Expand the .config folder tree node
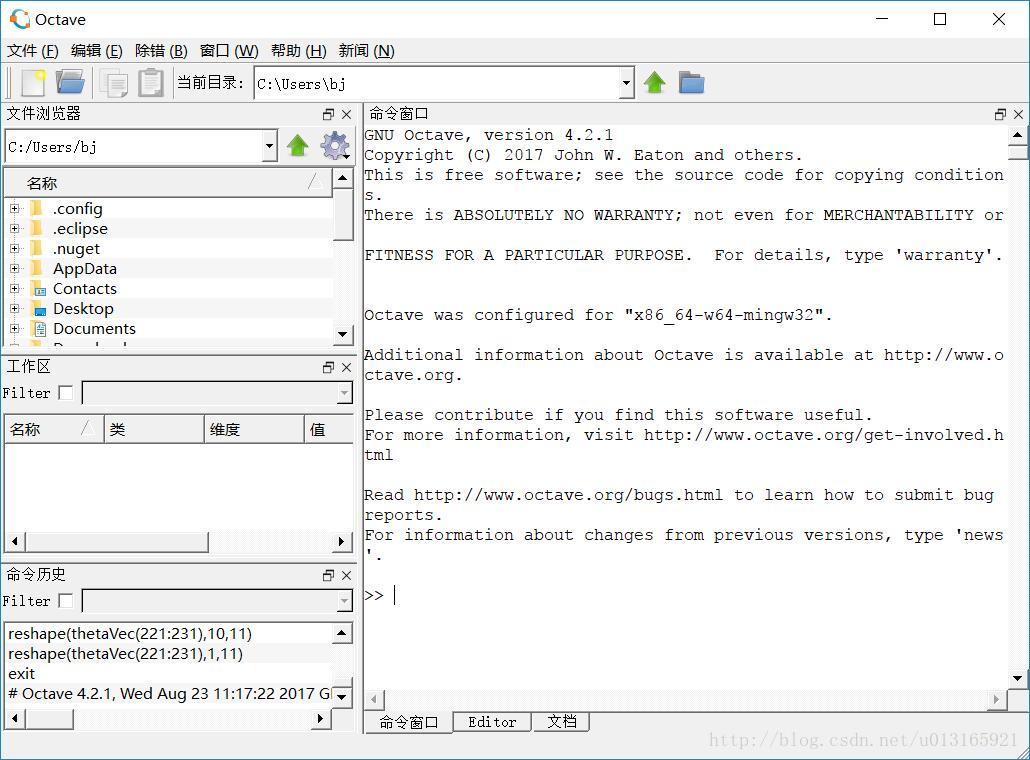 click(14, 209)
